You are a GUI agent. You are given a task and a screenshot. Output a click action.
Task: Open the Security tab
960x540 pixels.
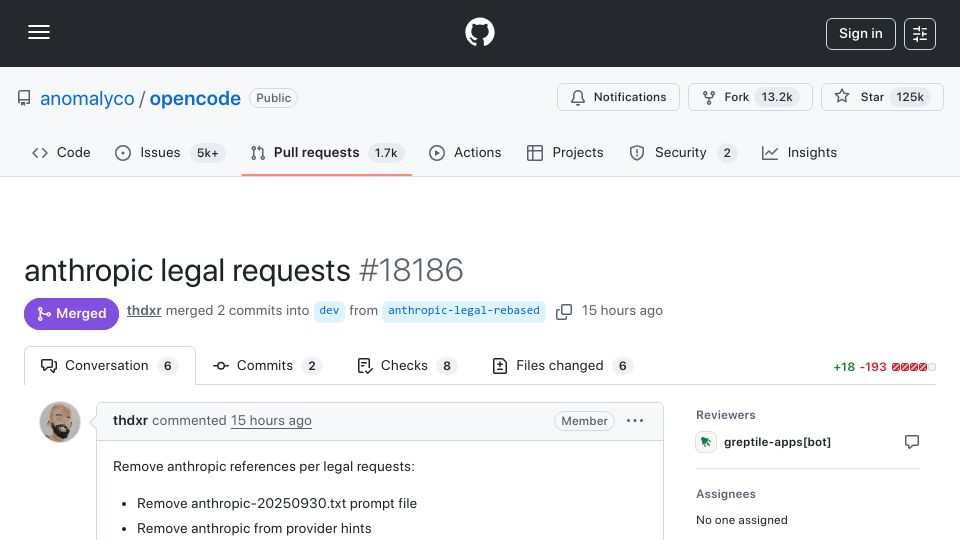683,152
